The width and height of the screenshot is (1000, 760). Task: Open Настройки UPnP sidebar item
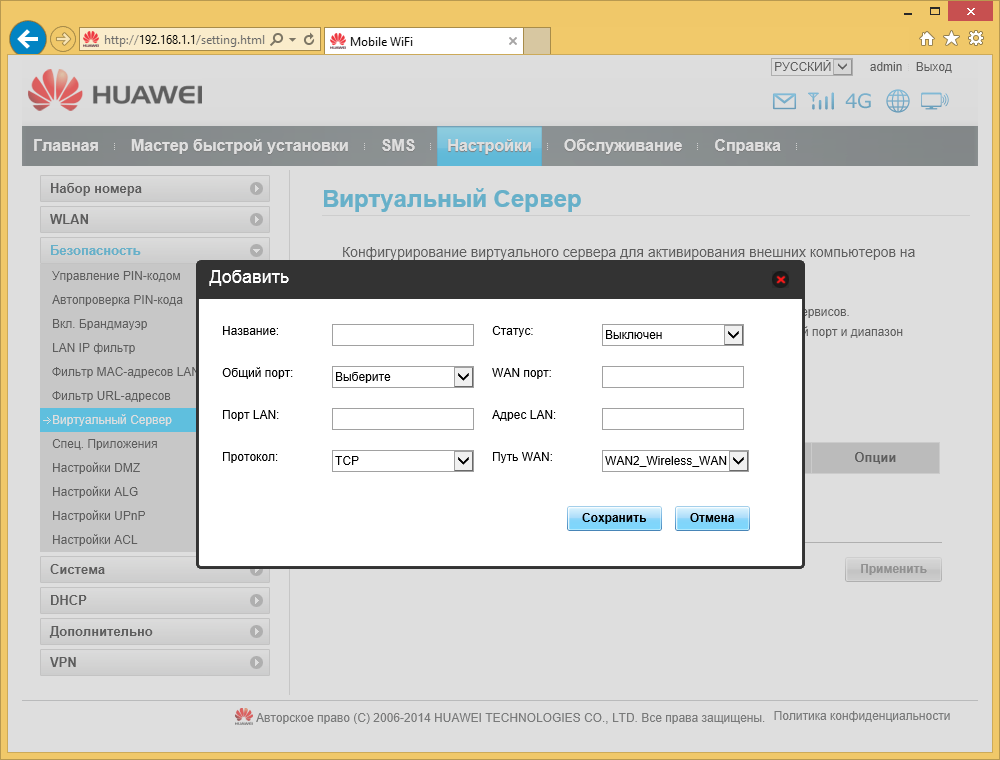tap(98, 516)
